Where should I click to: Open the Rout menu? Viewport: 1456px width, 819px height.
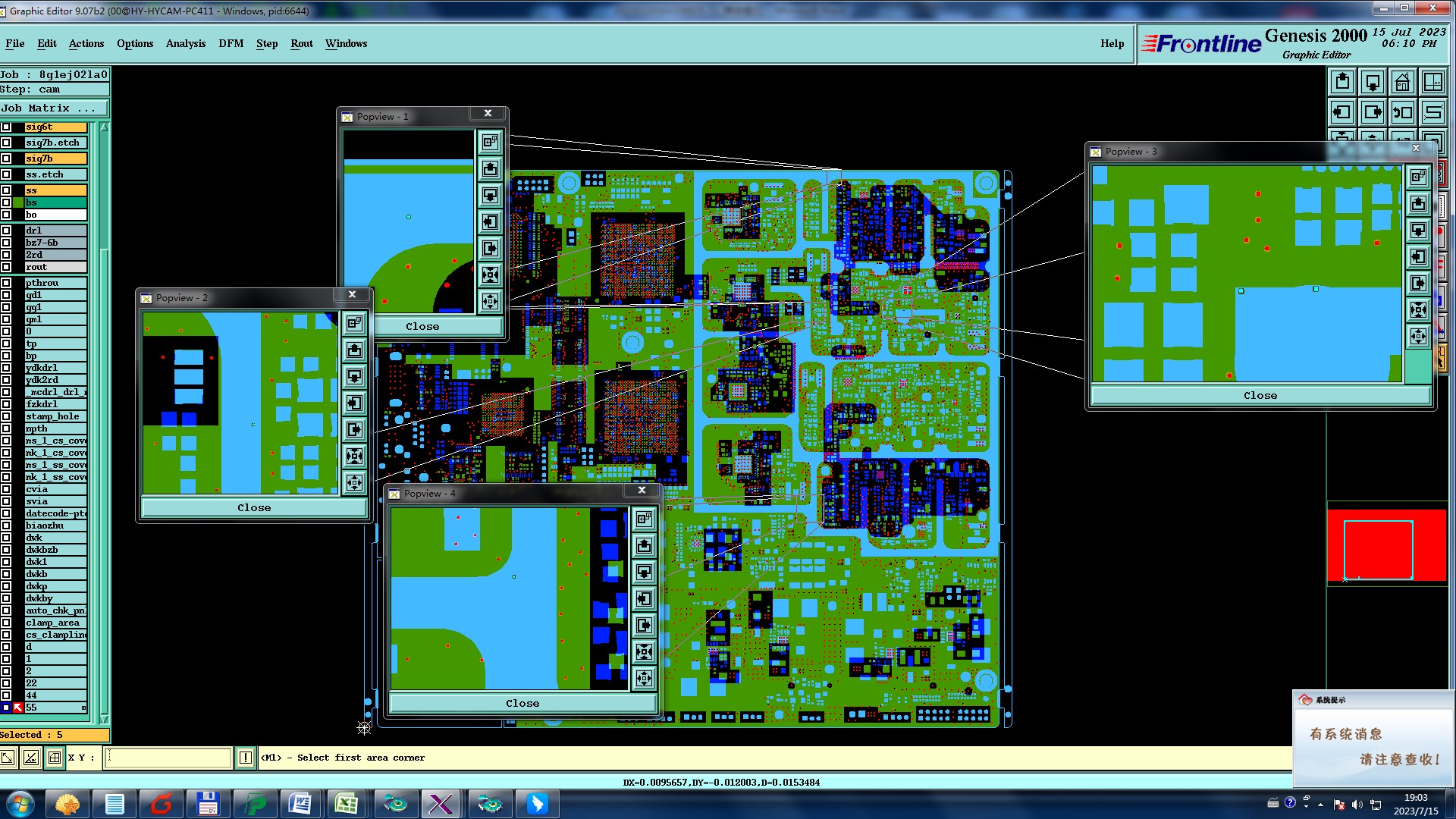tap(302, 43)
